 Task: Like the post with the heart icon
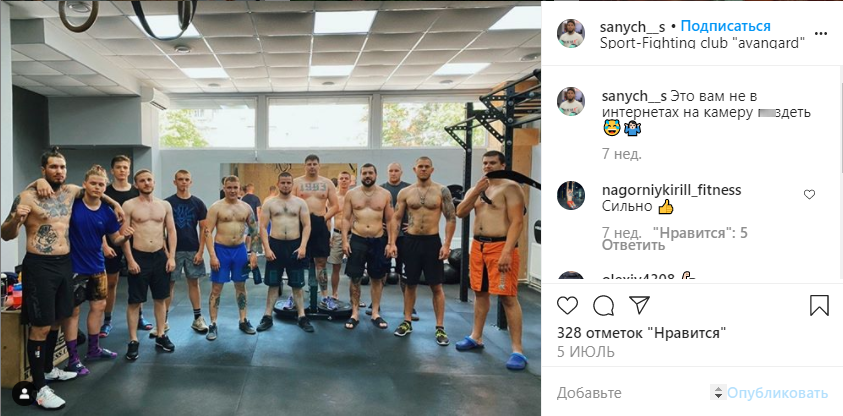coord(567,305)
